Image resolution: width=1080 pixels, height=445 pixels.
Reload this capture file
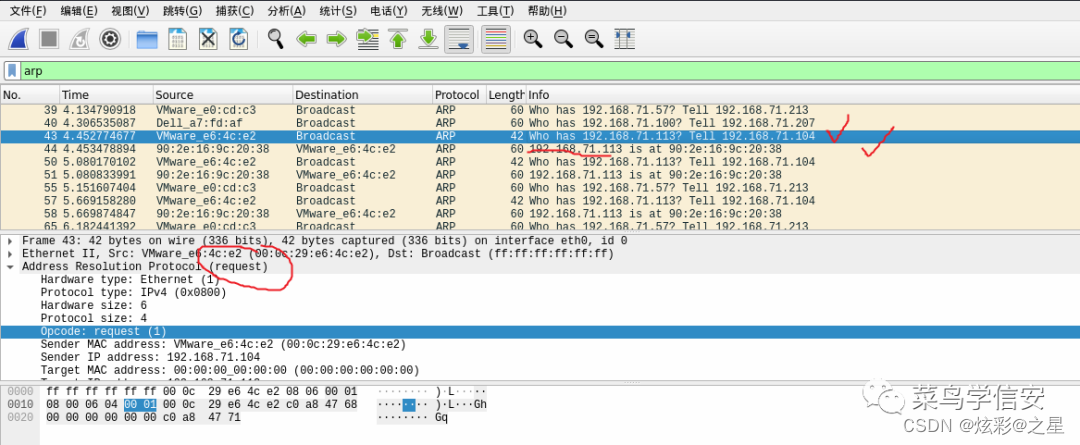point(238,39)
